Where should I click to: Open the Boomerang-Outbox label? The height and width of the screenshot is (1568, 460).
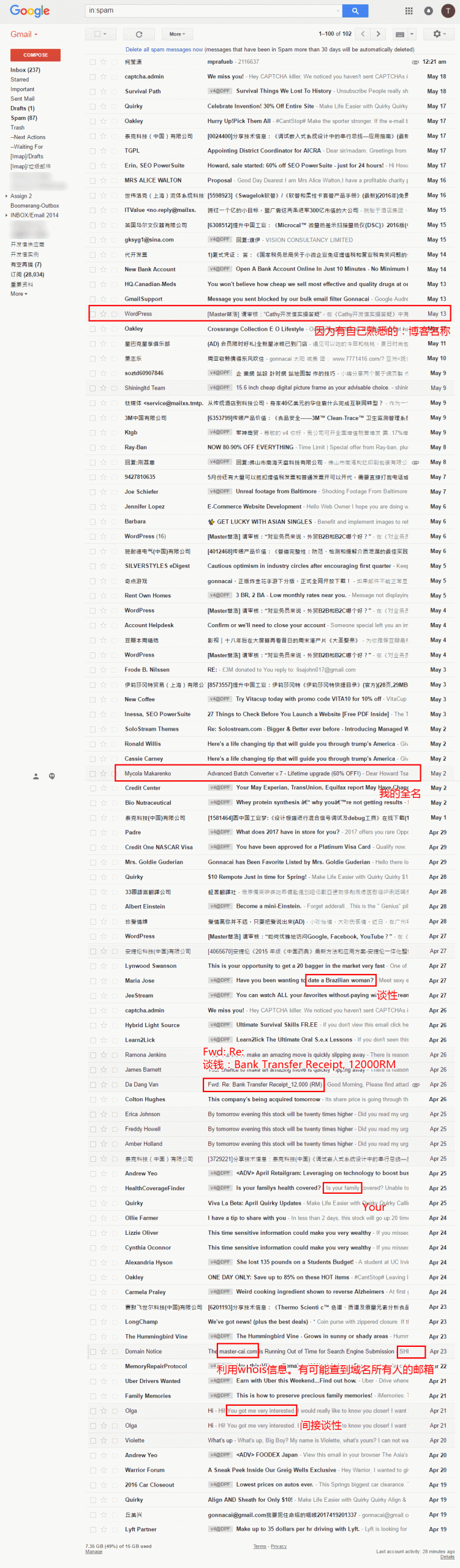click(34, 206)
